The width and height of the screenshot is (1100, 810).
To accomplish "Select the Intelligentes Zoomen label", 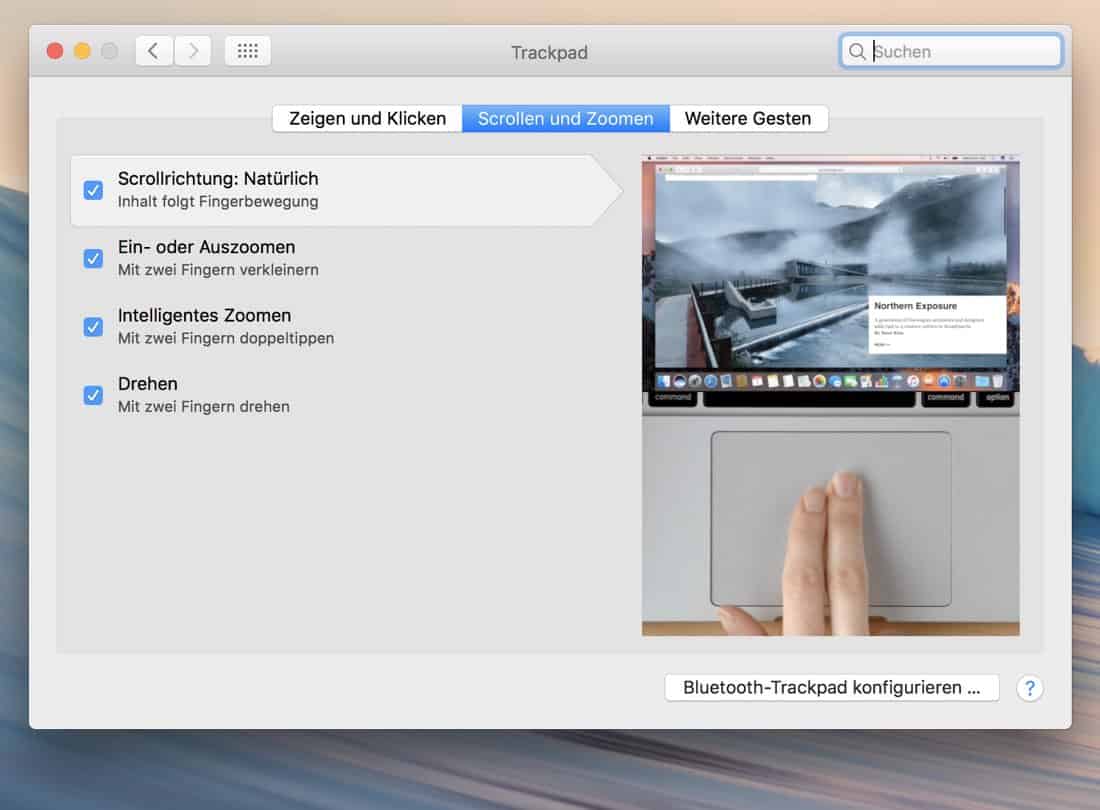I will point(204,316).
